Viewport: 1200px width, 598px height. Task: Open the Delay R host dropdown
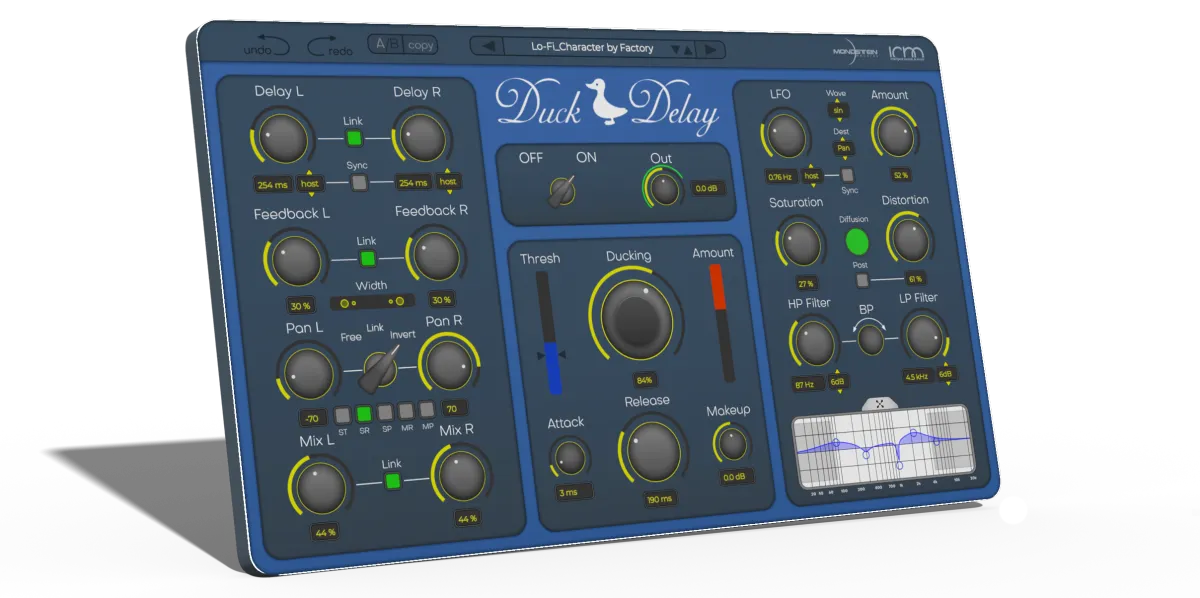[447, 181]
